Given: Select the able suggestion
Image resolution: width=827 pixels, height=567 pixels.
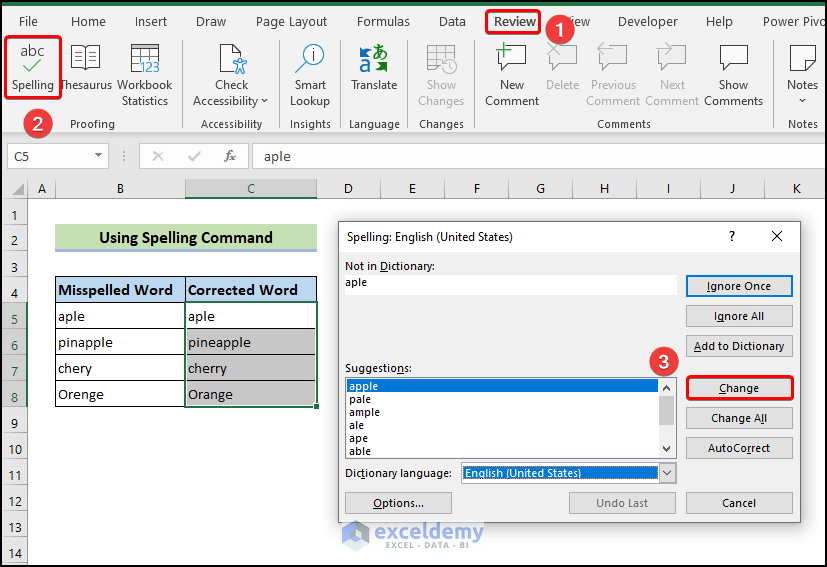Looking at the screenshot, I should point(502,451).
